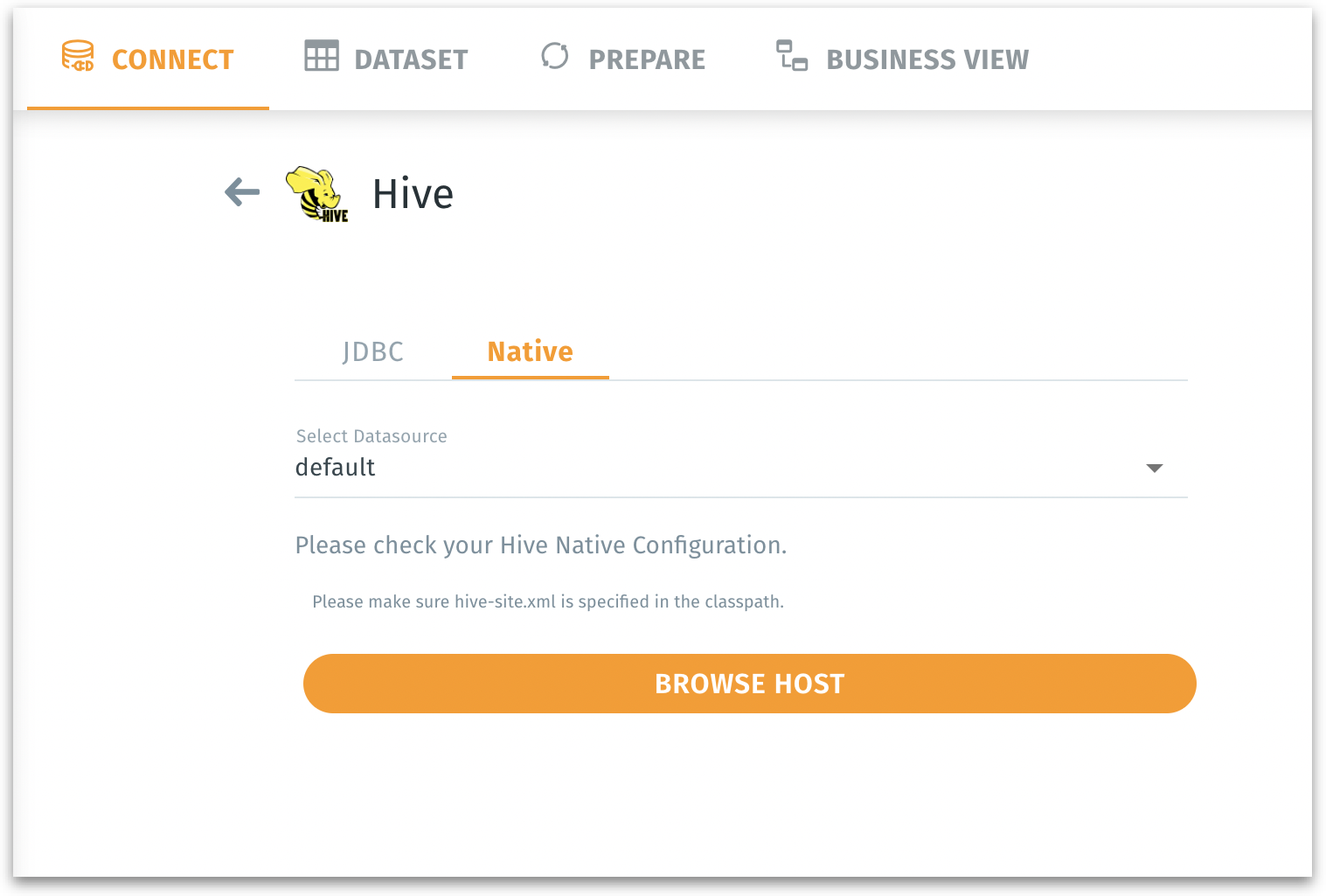Click the Select Datasource field label
This screenshot has width=1326, height=896.
(x=371, y=436)
